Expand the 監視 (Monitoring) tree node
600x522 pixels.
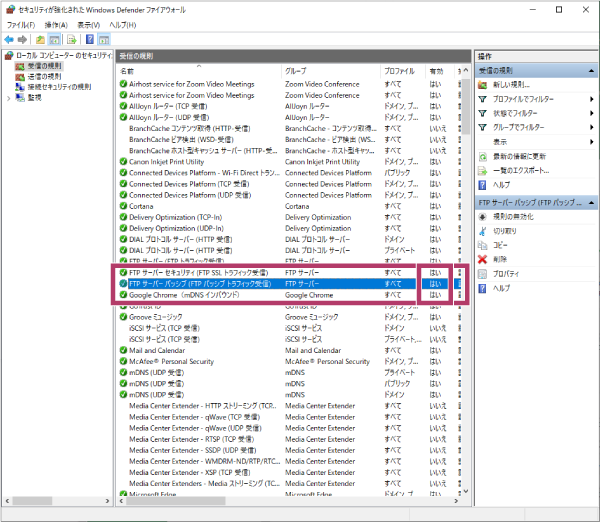(9, 98)
